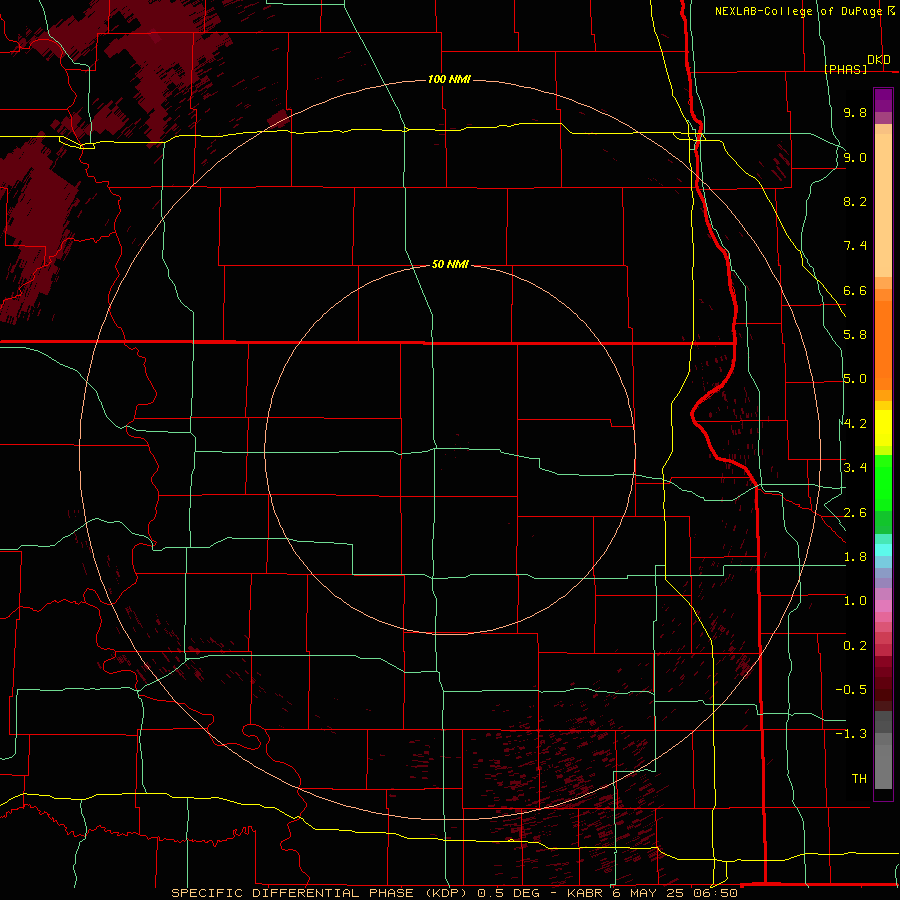Click the 100 NMI range ring label
The width and height of the screenshot is (900, 900).
coord(449,79)
